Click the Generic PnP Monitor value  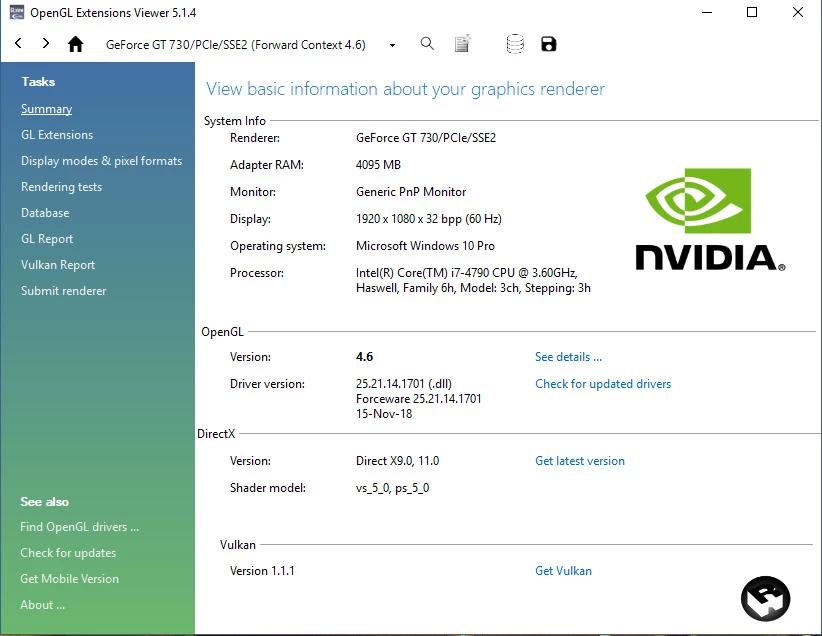tap(411, 192)
